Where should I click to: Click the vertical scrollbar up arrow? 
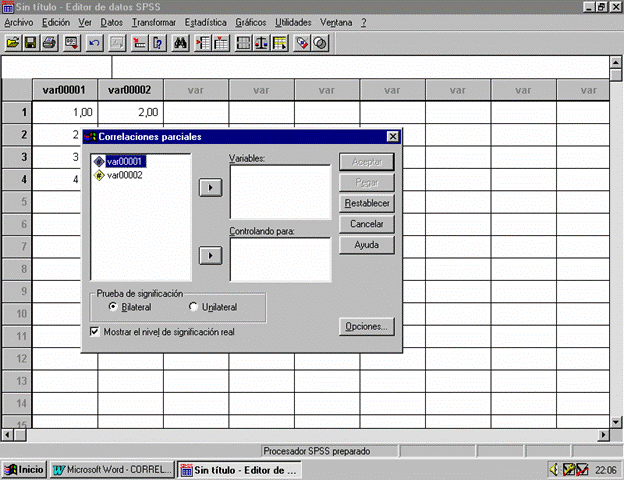click(x=616, y=62)
